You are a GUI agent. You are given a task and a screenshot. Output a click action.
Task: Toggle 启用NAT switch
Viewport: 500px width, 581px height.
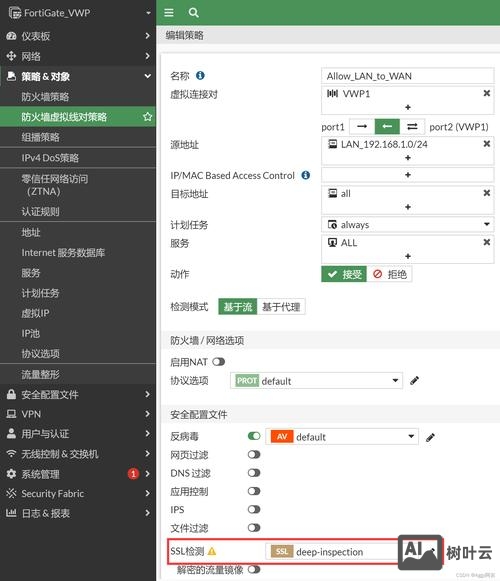coord(219,362)
